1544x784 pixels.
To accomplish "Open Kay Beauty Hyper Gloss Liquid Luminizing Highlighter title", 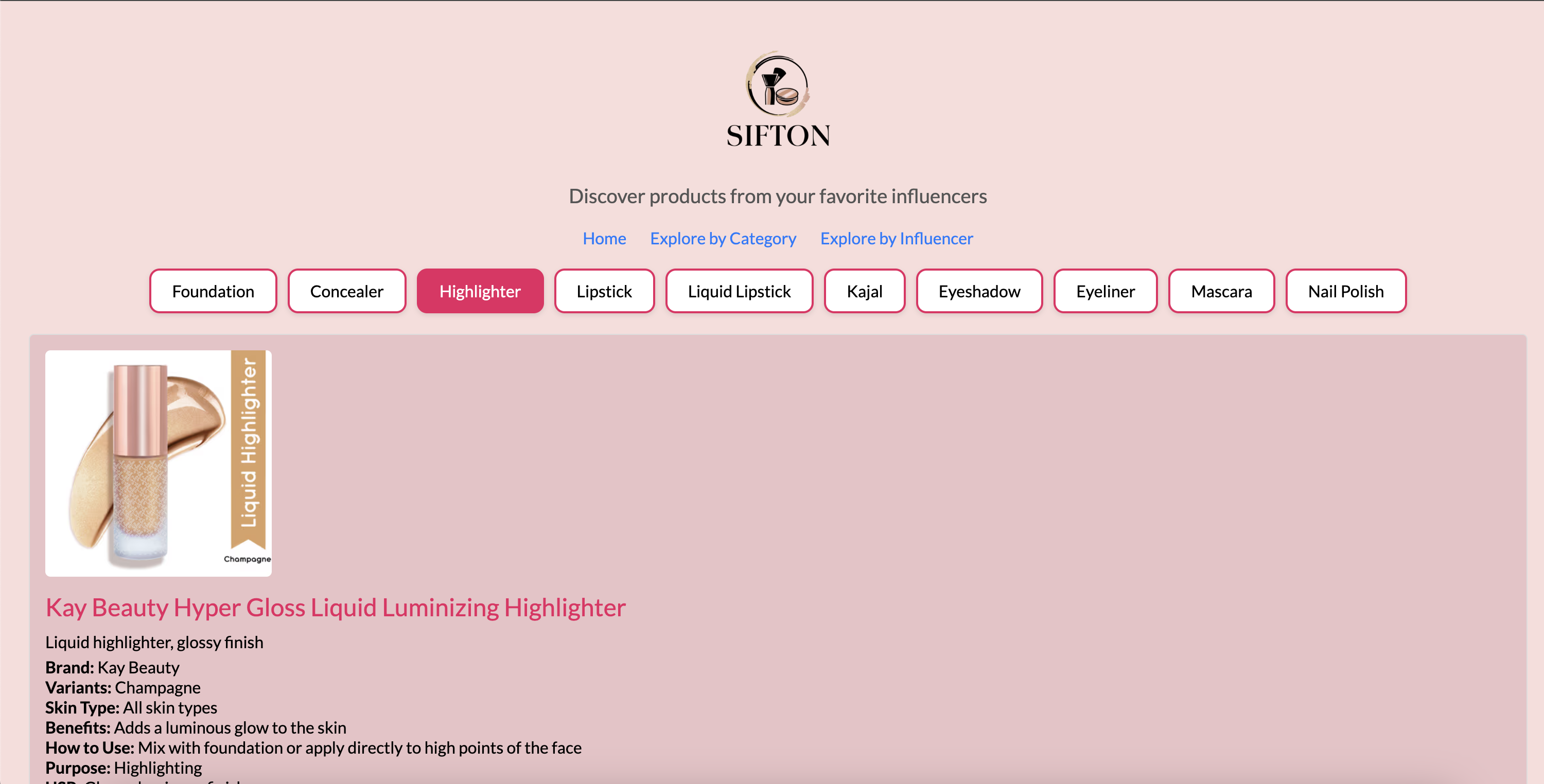I will pyautogui.click(x=336, y=608).
